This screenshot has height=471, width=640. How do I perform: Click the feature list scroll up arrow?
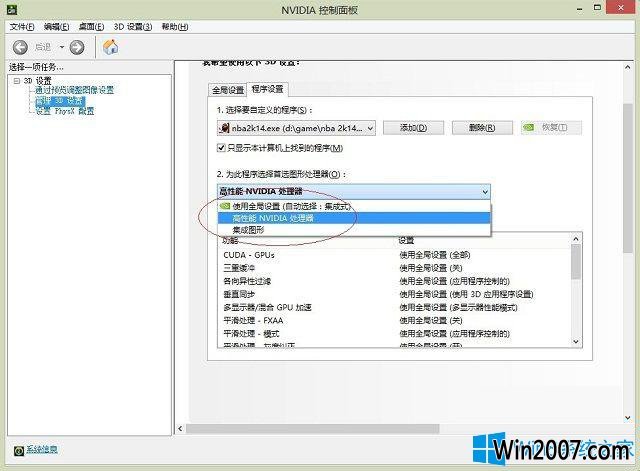tap(576, 239)
